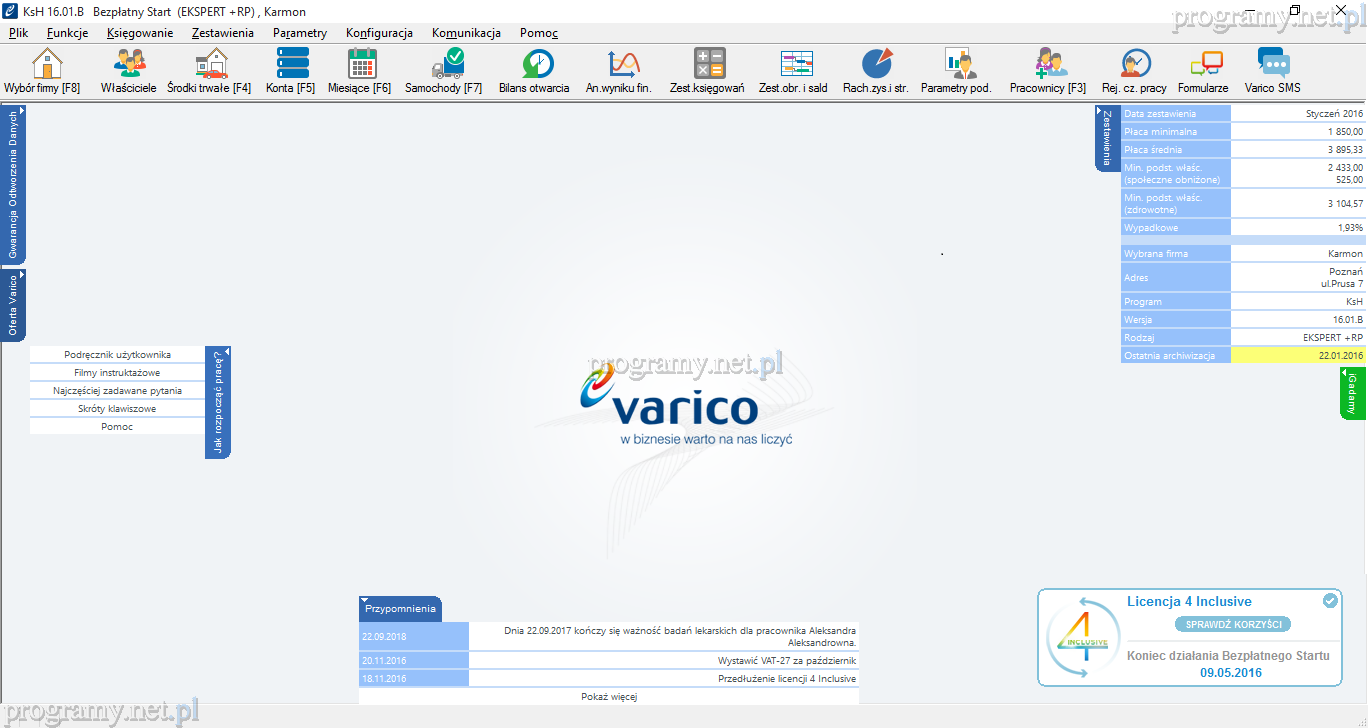Open Konta database icon
This screenshot has height=728, width=1368.
point(292,64)
